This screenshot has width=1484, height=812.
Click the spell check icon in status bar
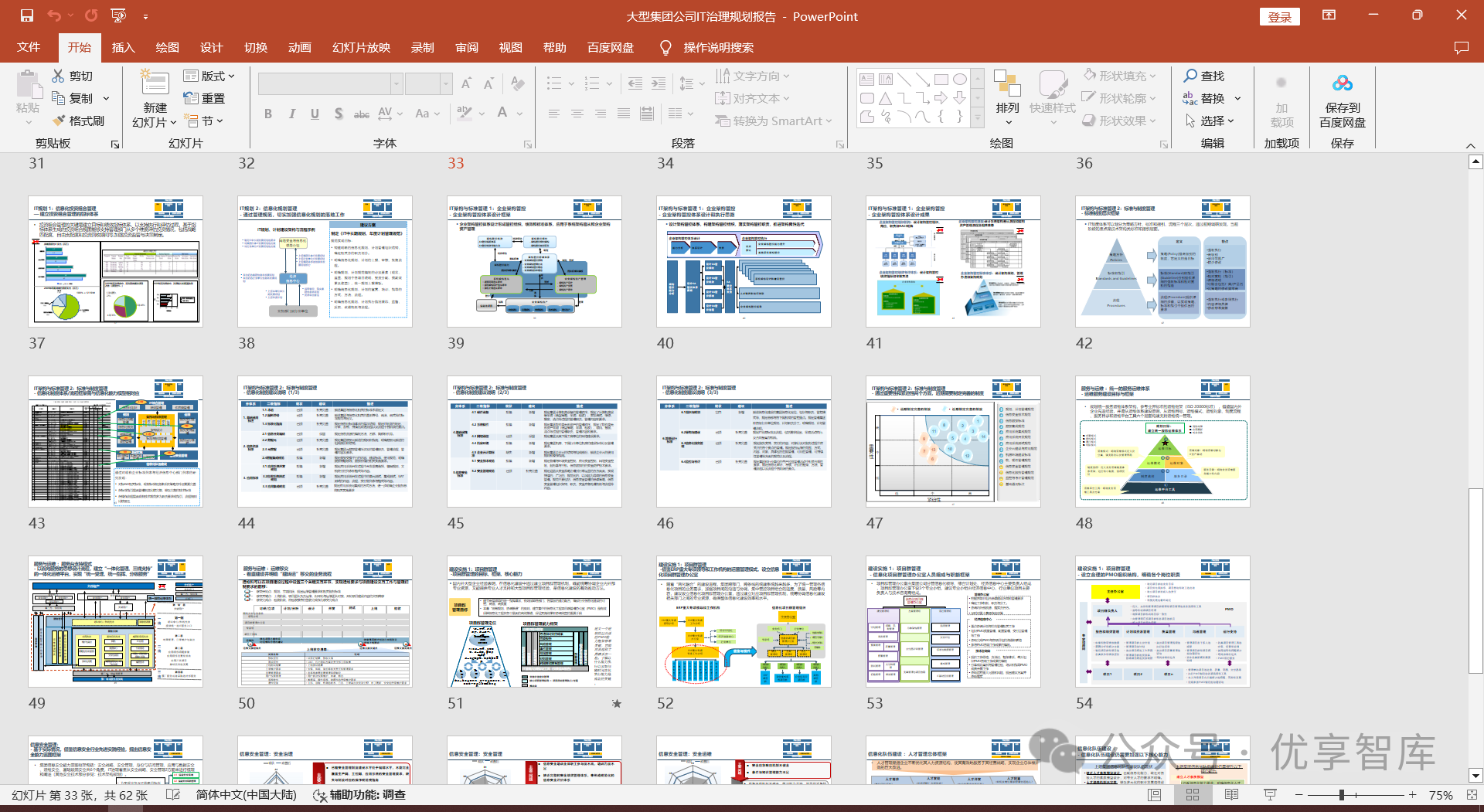(x=173, y=795)
